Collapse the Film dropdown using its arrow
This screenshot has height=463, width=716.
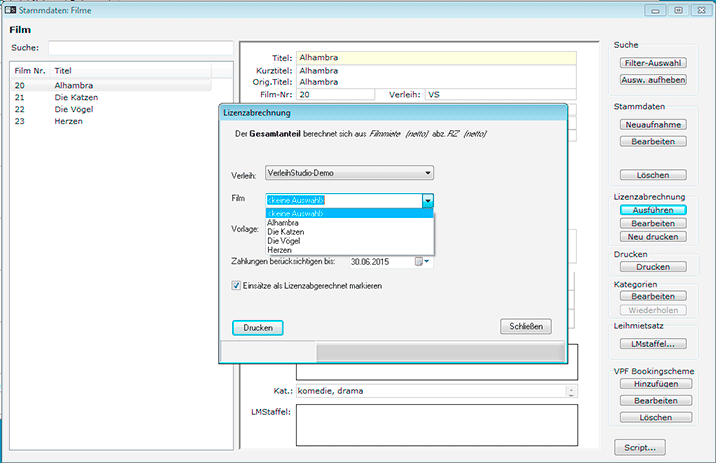427,200
